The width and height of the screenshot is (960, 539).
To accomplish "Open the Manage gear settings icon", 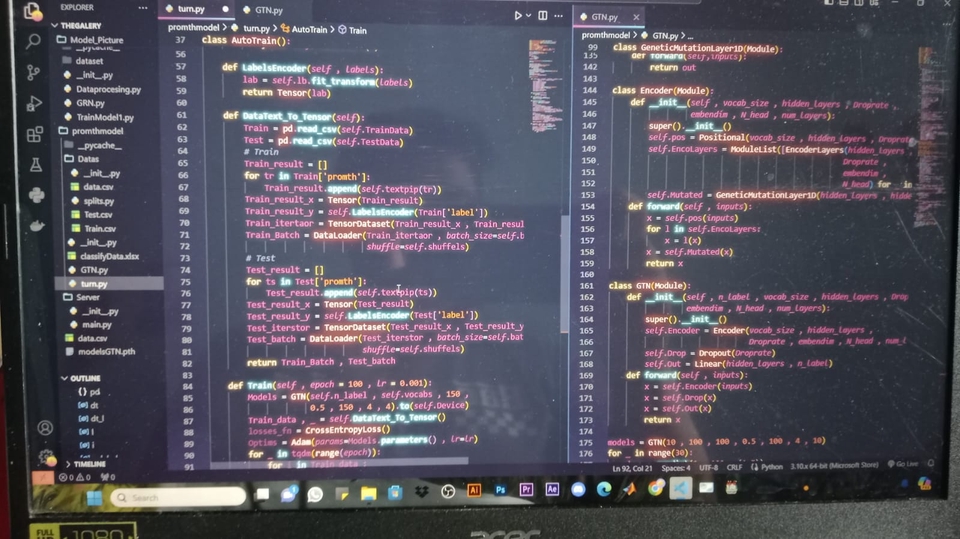I will click(x=46, y=457).
